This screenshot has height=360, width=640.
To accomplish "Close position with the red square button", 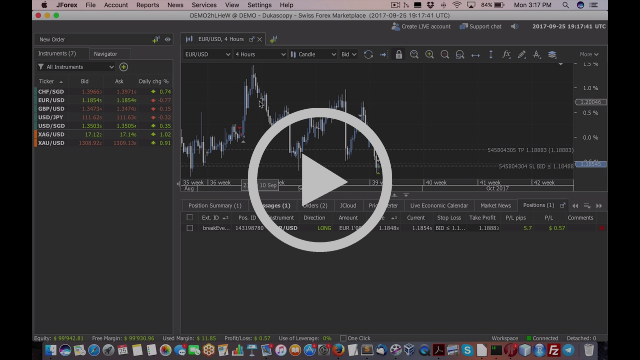I will (x=602, y=228).
